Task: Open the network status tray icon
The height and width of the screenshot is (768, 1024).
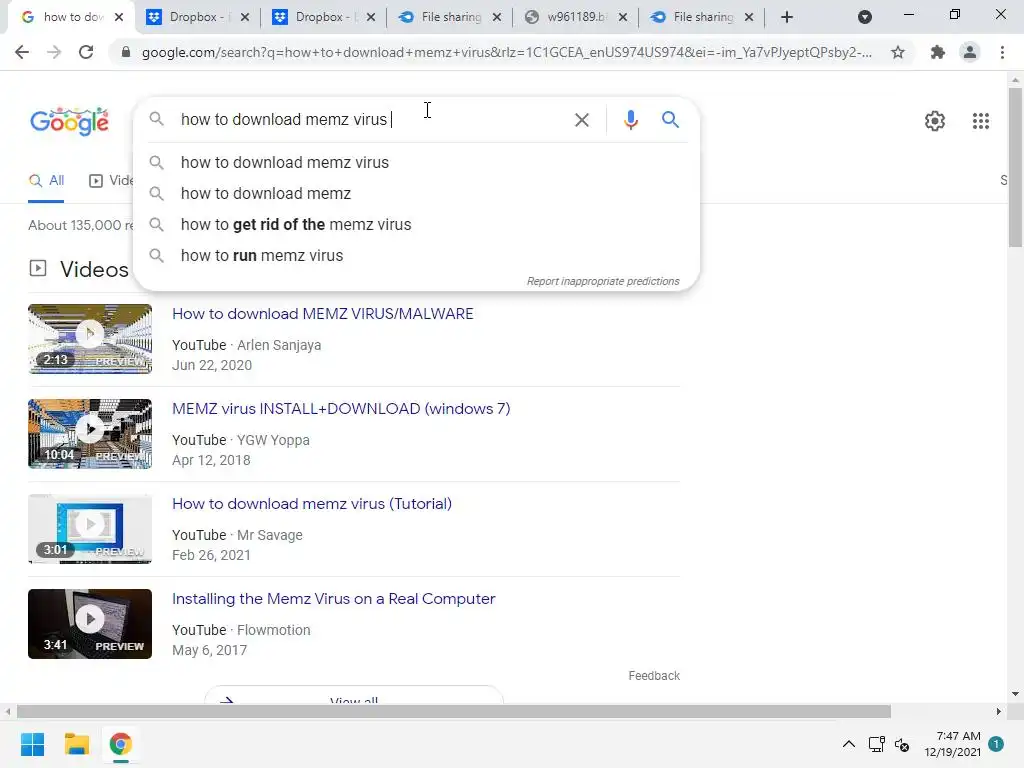Action: (x=876, y=744)
